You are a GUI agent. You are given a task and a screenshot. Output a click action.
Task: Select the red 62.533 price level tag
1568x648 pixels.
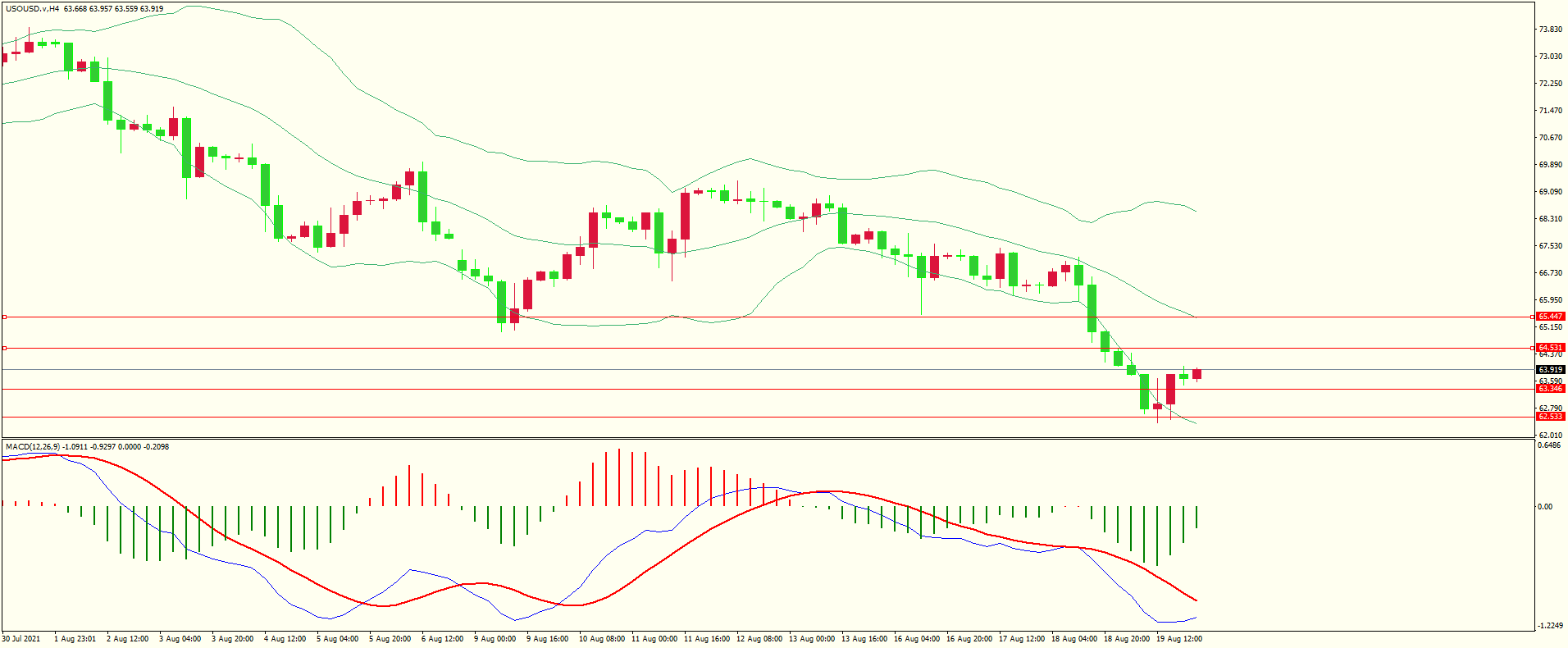1551,417
